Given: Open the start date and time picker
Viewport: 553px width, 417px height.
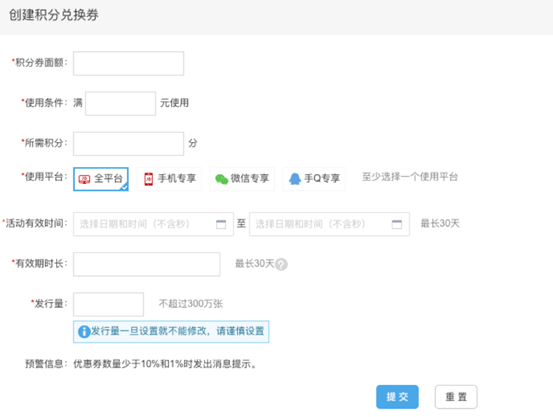Looking at the screenshot, I should click(153, 224).
